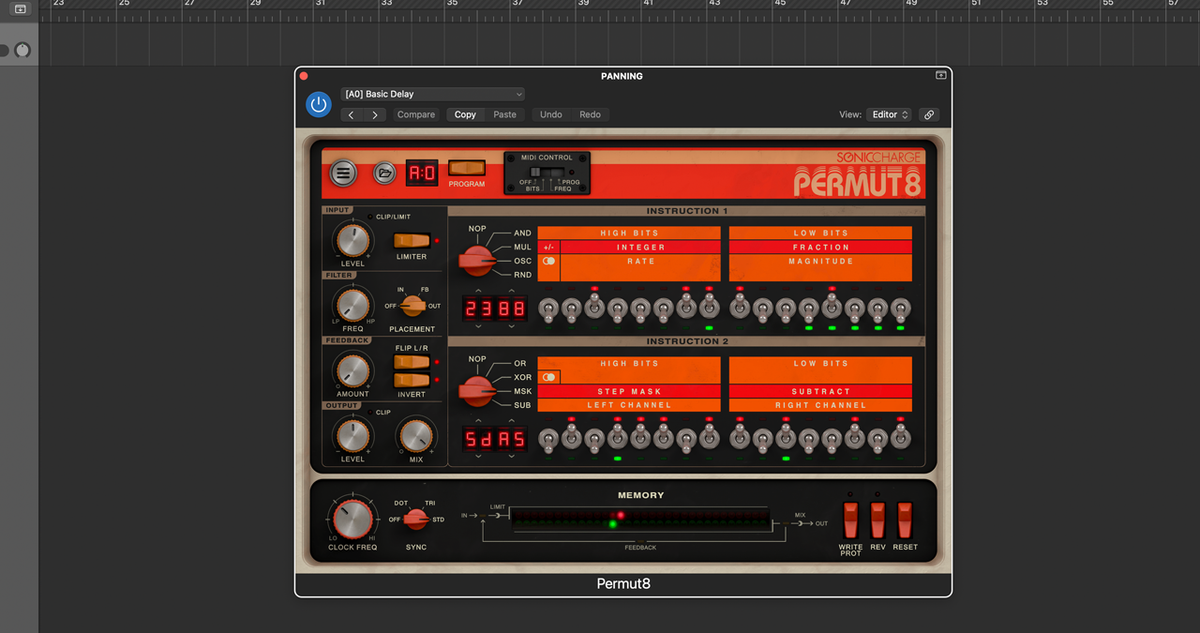Click the blue power bypass icon
Viewport: 1200px width, 633px height.
click(x=318, y=104)
